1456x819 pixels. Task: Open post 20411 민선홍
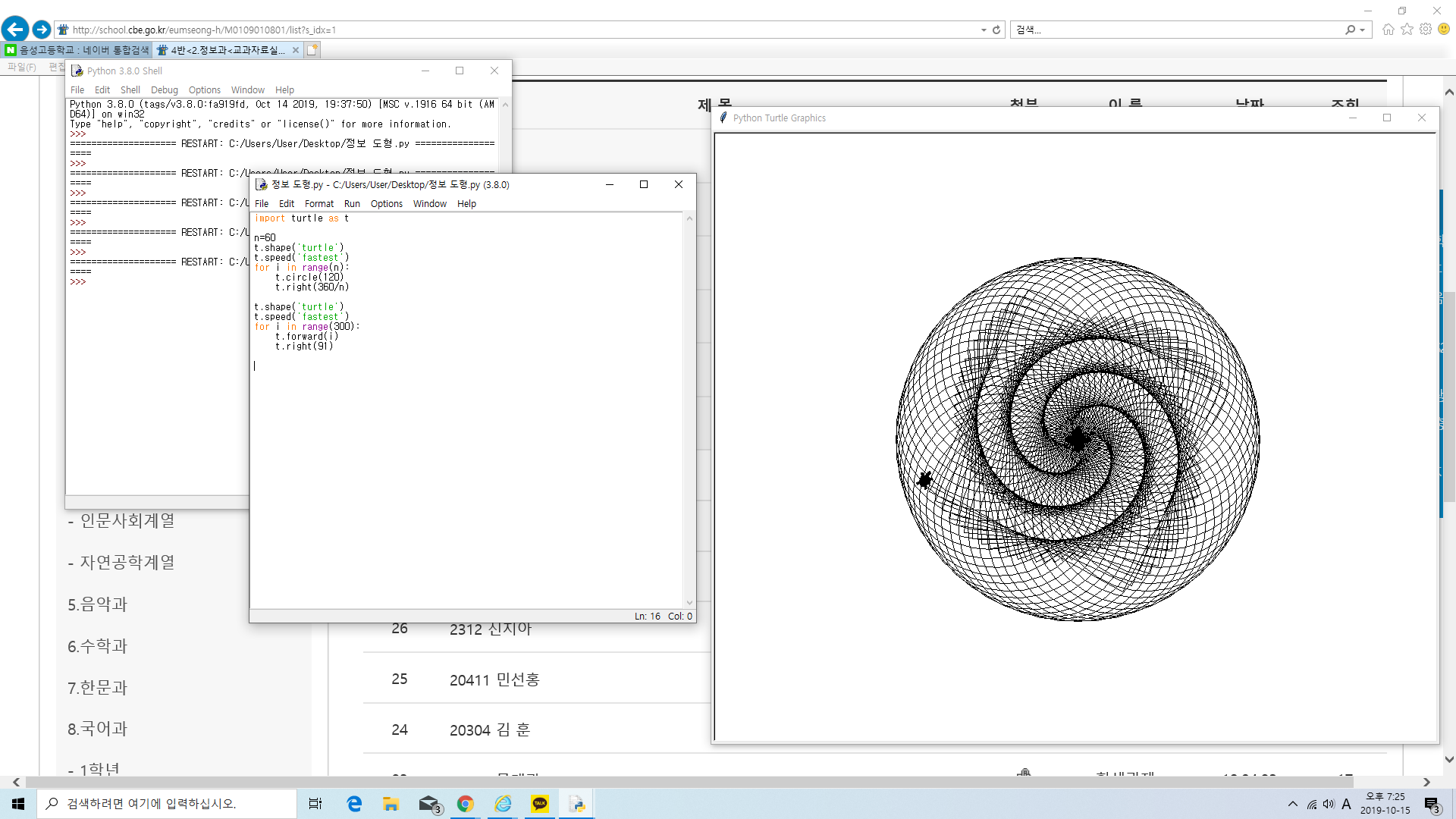[494, 679]
